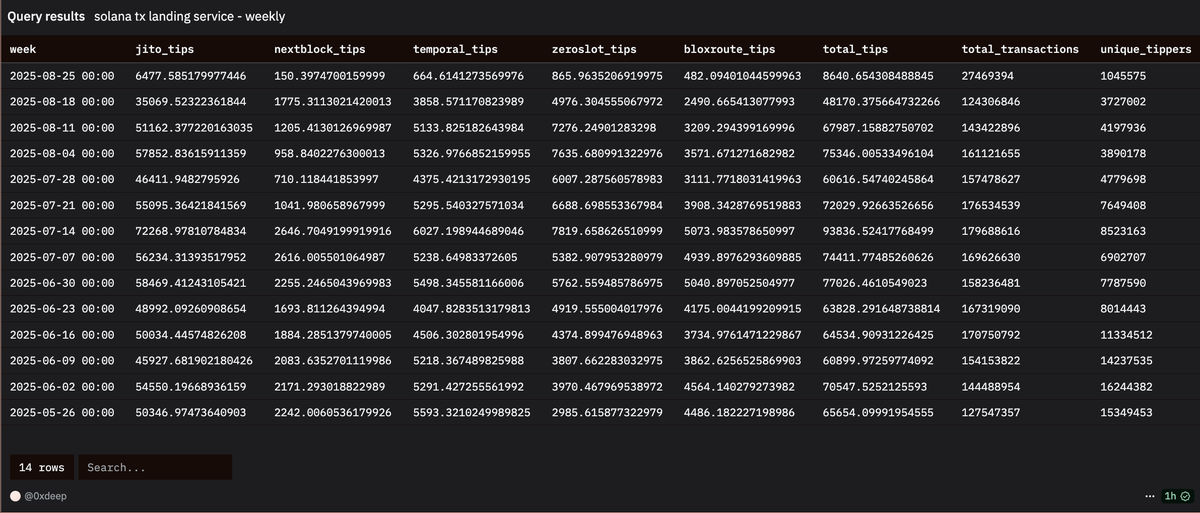The width and height of the screenshot is (1200, 513).
Task: Click zeroslot_tips value 2985.615877322979
Action: coord(607,413)
